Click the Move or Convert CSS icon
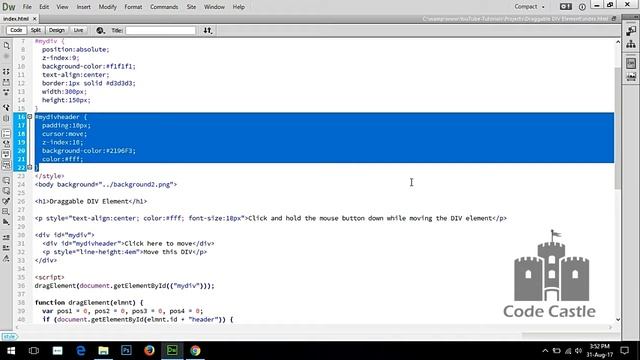 6,222
